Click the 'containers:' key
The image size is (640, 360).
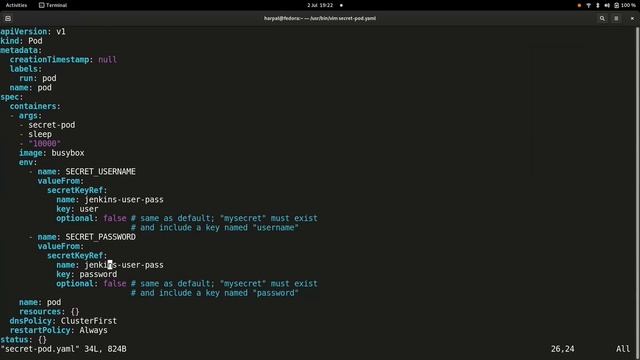35,106
